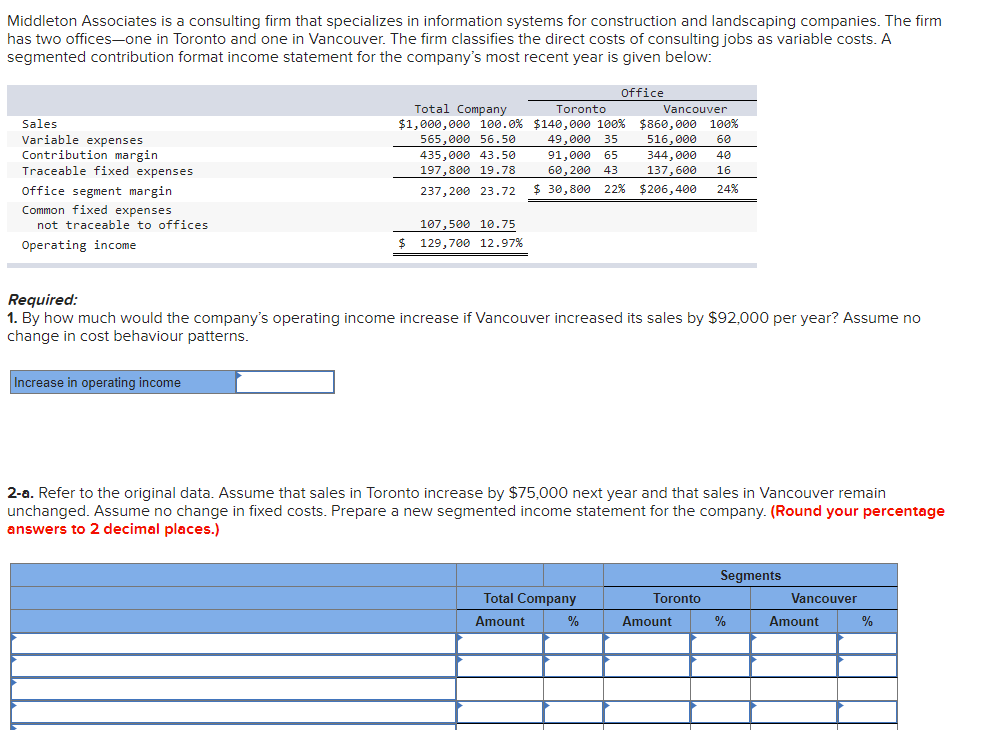Click the Office header in the income statement
This screenshot has height=730, width=1007.
(642, 93)
